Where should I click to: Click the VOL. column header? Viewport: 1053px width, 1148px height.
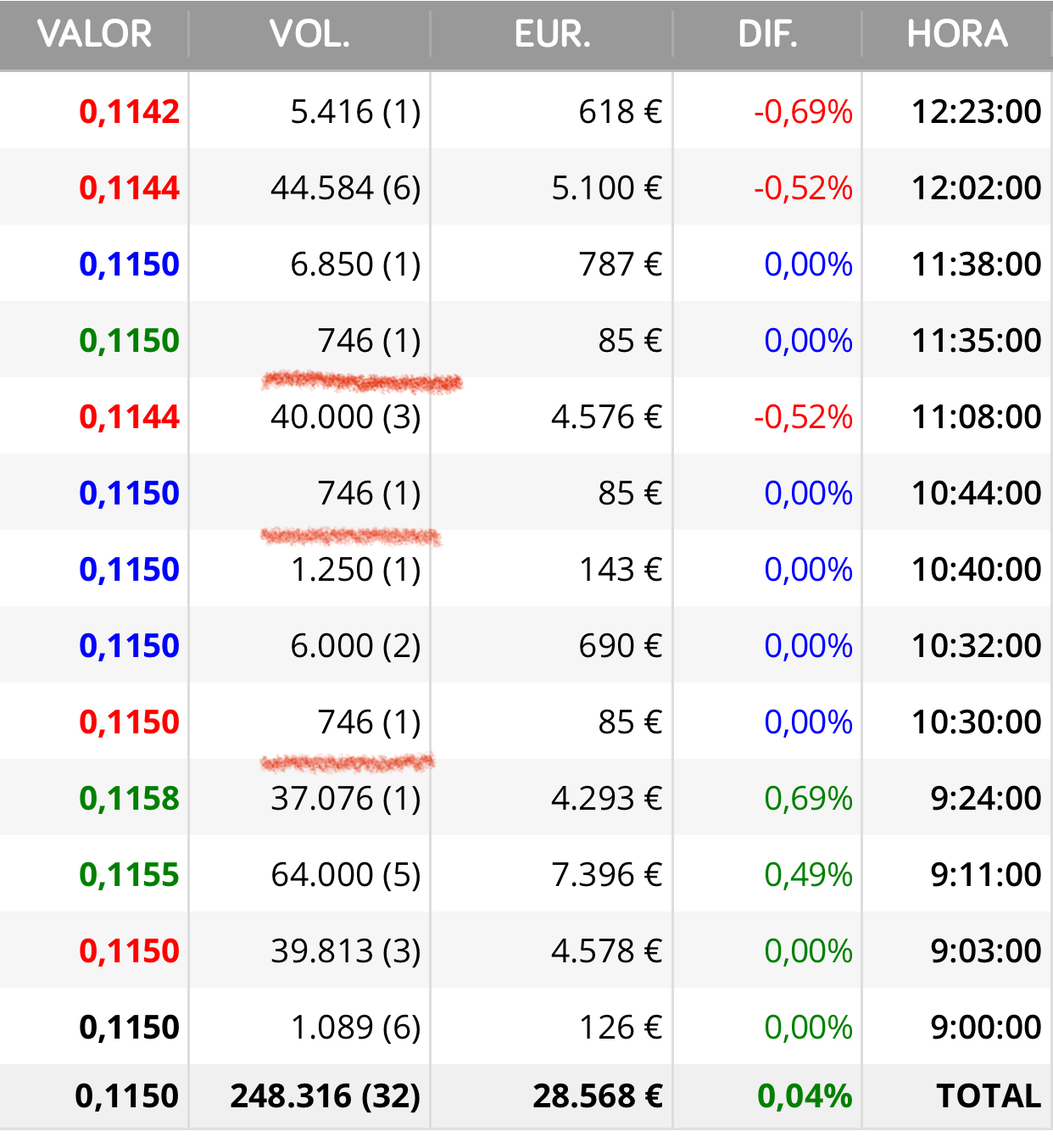(309, 35)
